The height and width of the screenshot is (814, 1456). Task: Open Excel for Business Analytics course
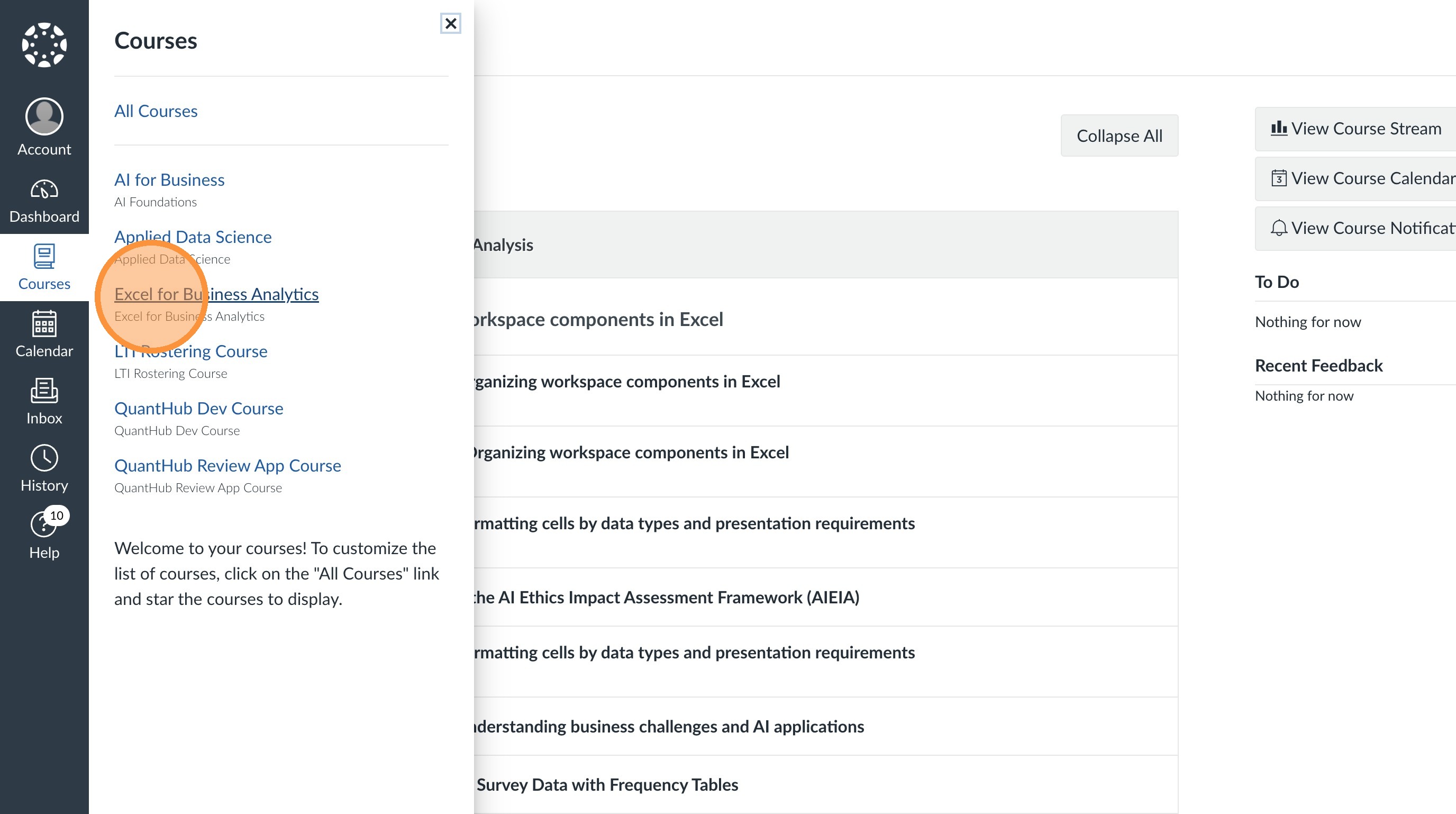click(216, 294)
